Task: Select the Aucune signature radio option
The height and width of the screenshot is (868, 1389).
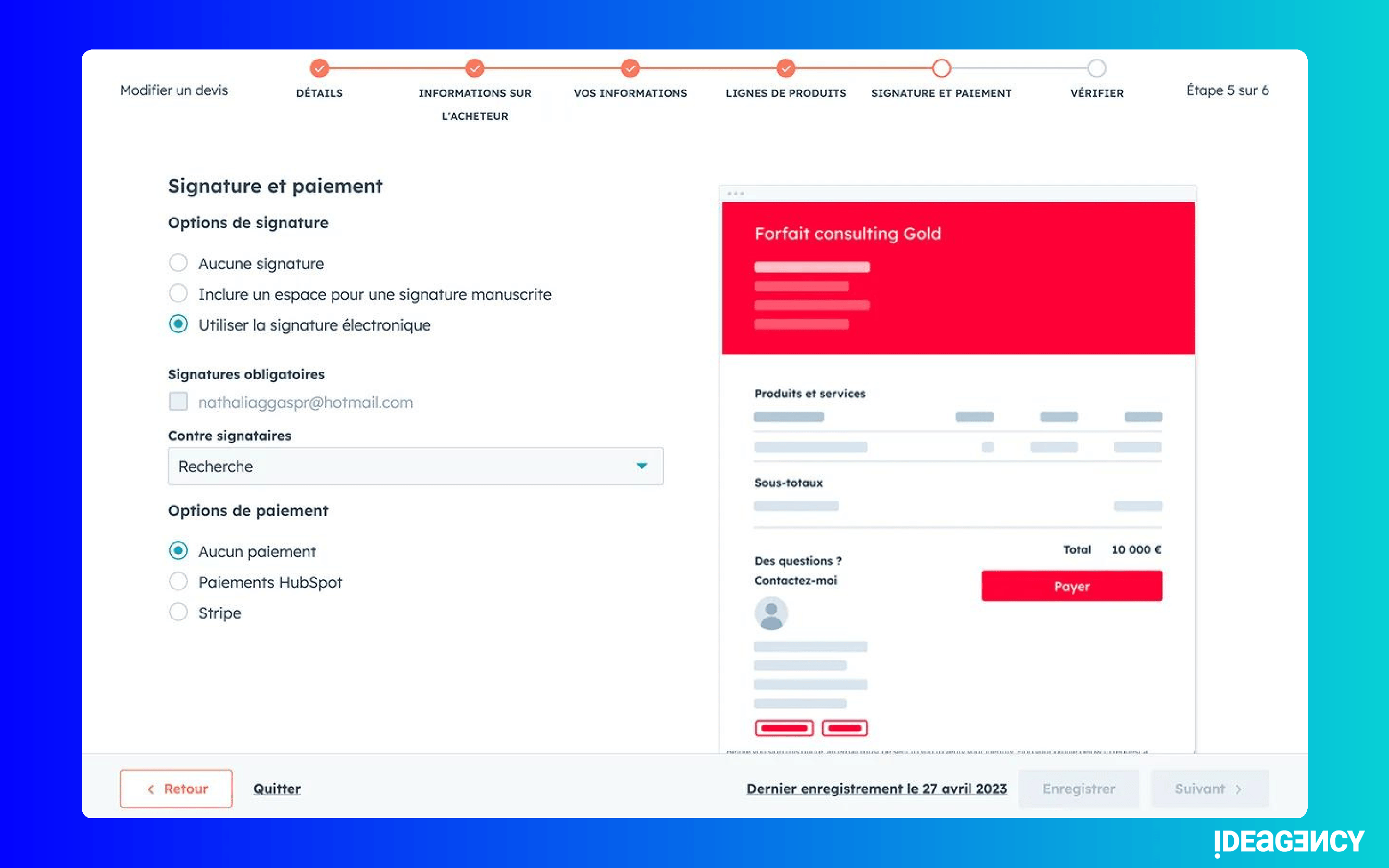Action: (x=178, y=263)
